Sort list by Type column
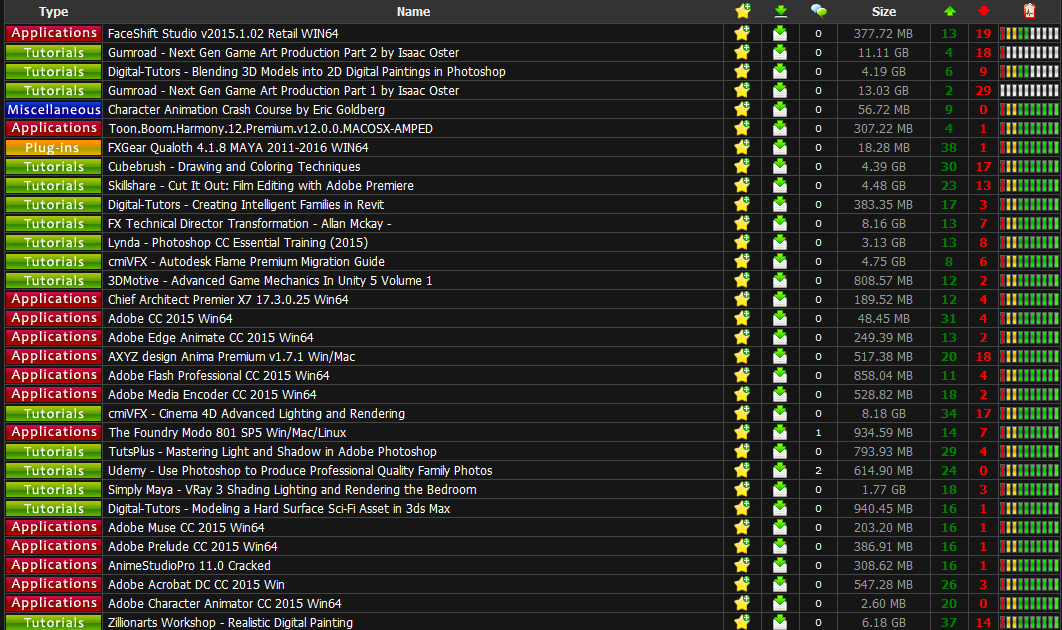Screen dimensions: 1062x630 click(53, 12)
